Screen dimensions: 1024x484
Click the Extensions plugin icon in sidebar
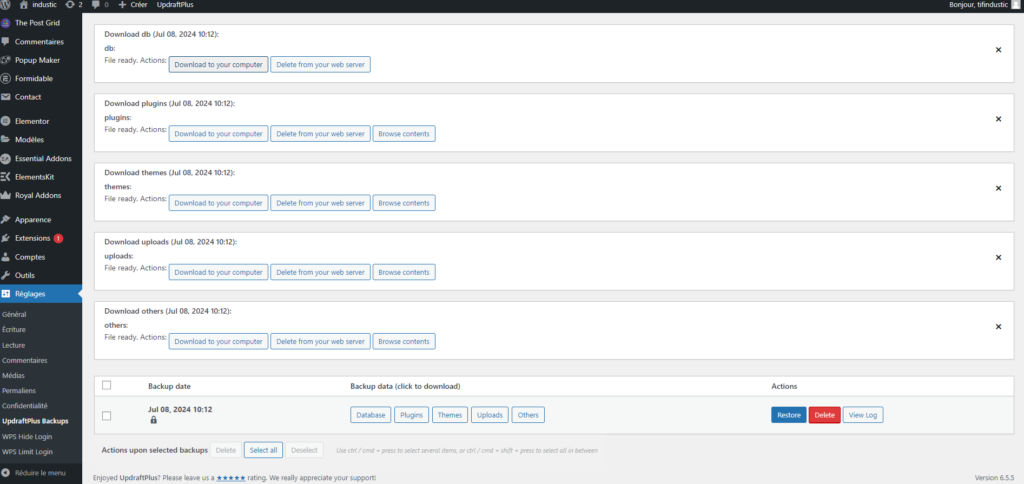coord(7,238)
